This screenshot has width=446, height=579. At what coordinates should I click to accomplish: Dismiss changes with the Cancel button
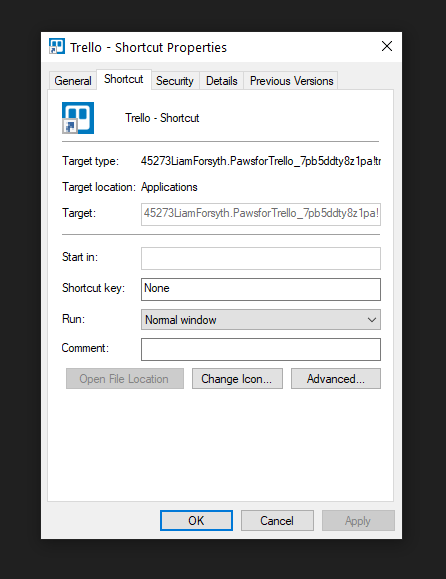tap(277, 521)
